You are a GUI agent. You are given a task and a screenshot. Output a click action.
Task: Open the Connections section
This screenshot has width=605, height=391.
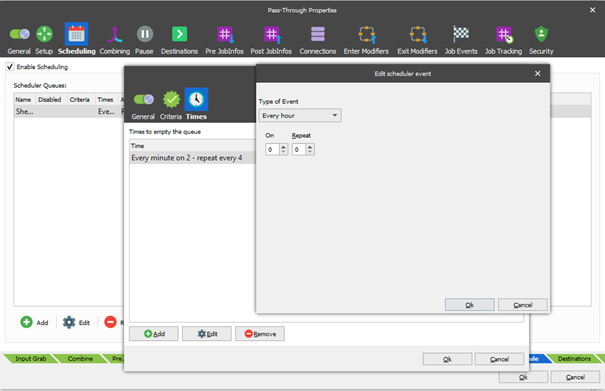click(x=318, y=40)
